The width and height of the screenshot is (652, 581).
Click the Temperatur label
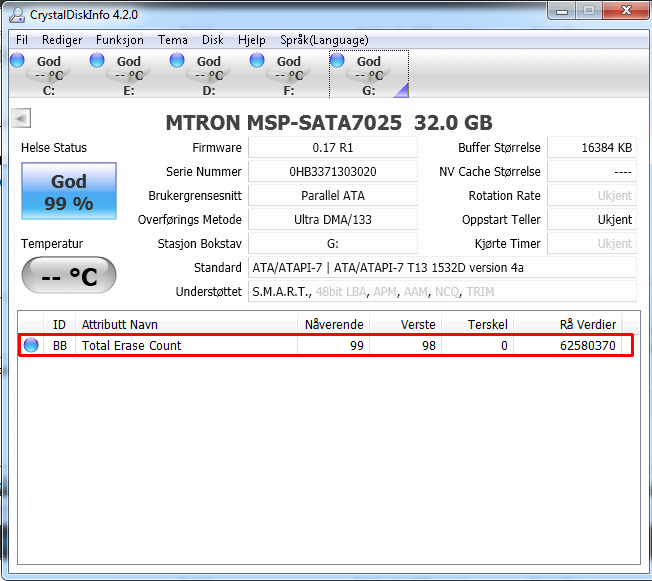click(52, 244)
